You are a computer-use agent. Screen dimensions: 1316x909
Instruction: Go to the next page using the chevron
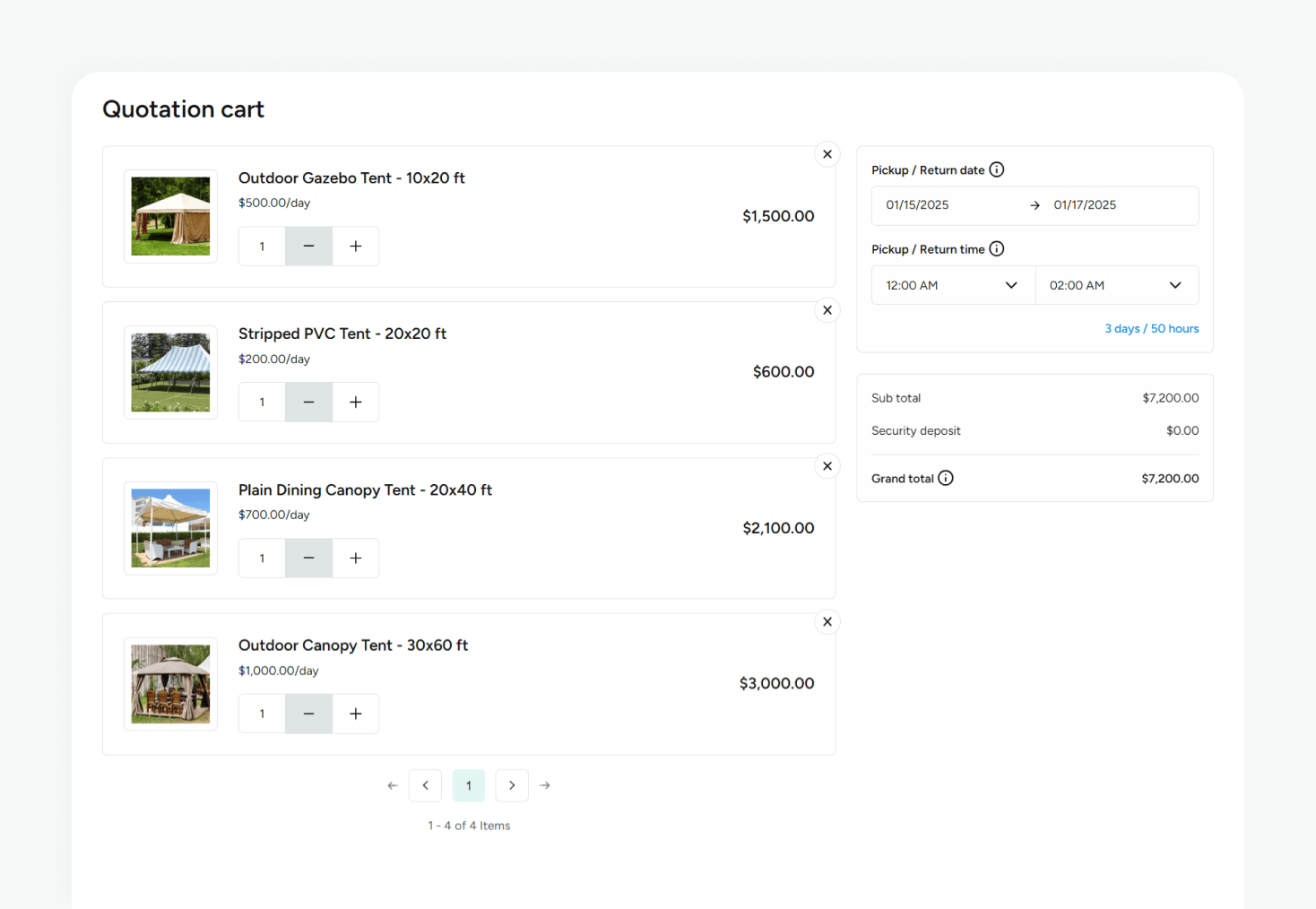[512, 785]
